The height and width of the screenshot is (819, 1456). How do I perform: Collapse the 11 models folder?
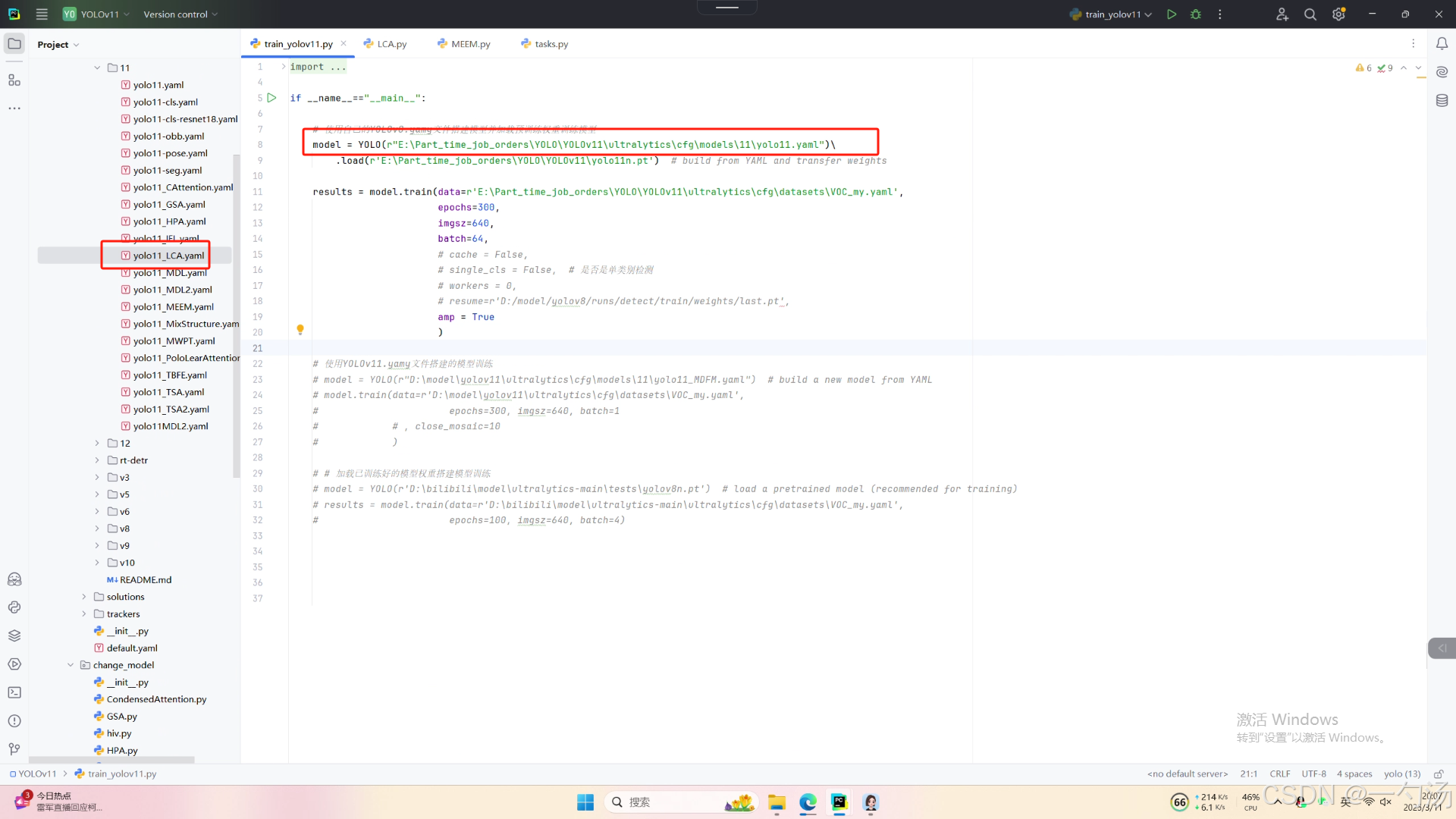(97, 67)
